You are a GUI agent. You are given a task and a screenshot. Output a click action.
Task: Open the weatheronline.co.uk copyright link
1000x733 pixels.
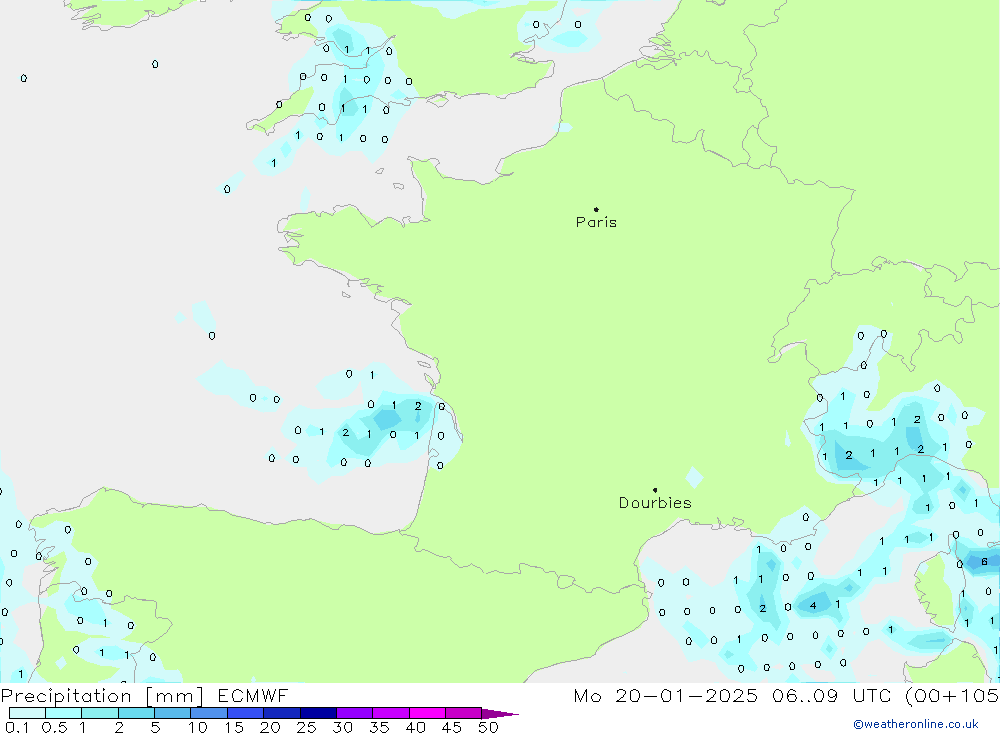(915, 724)
